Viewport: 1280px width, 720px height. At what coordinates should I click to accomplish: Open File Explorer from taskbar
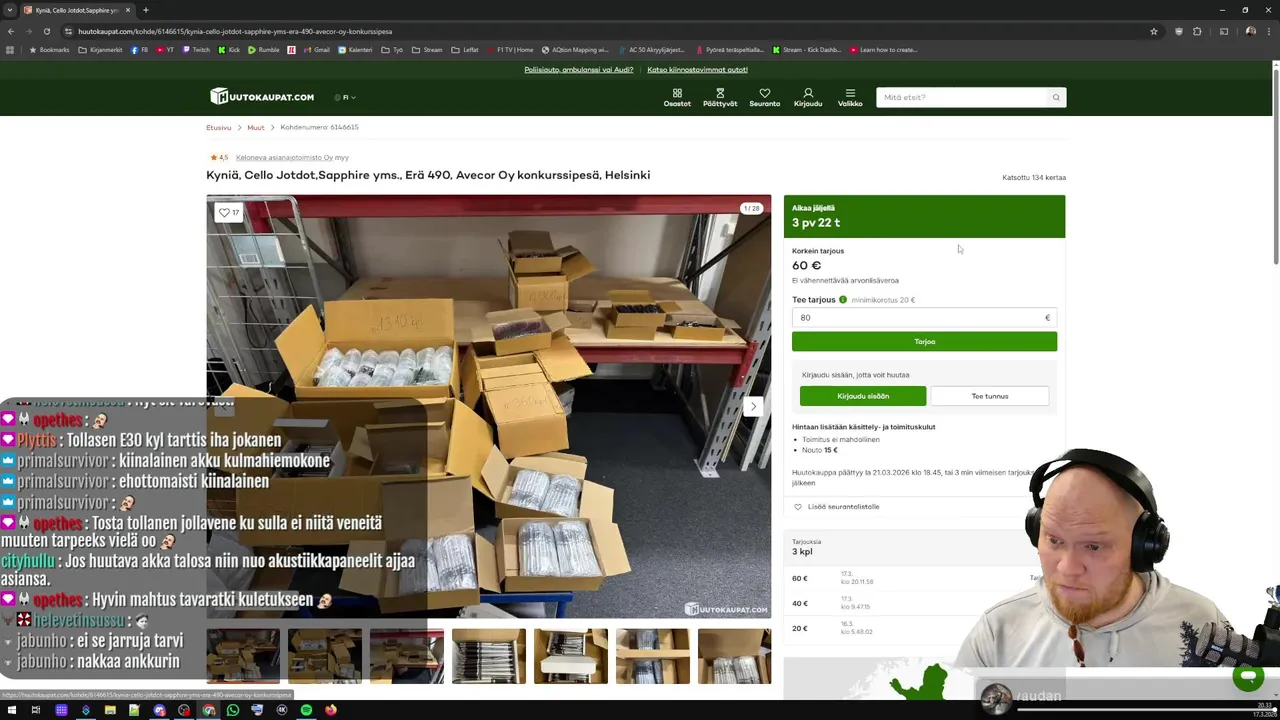tap(110, 710)
